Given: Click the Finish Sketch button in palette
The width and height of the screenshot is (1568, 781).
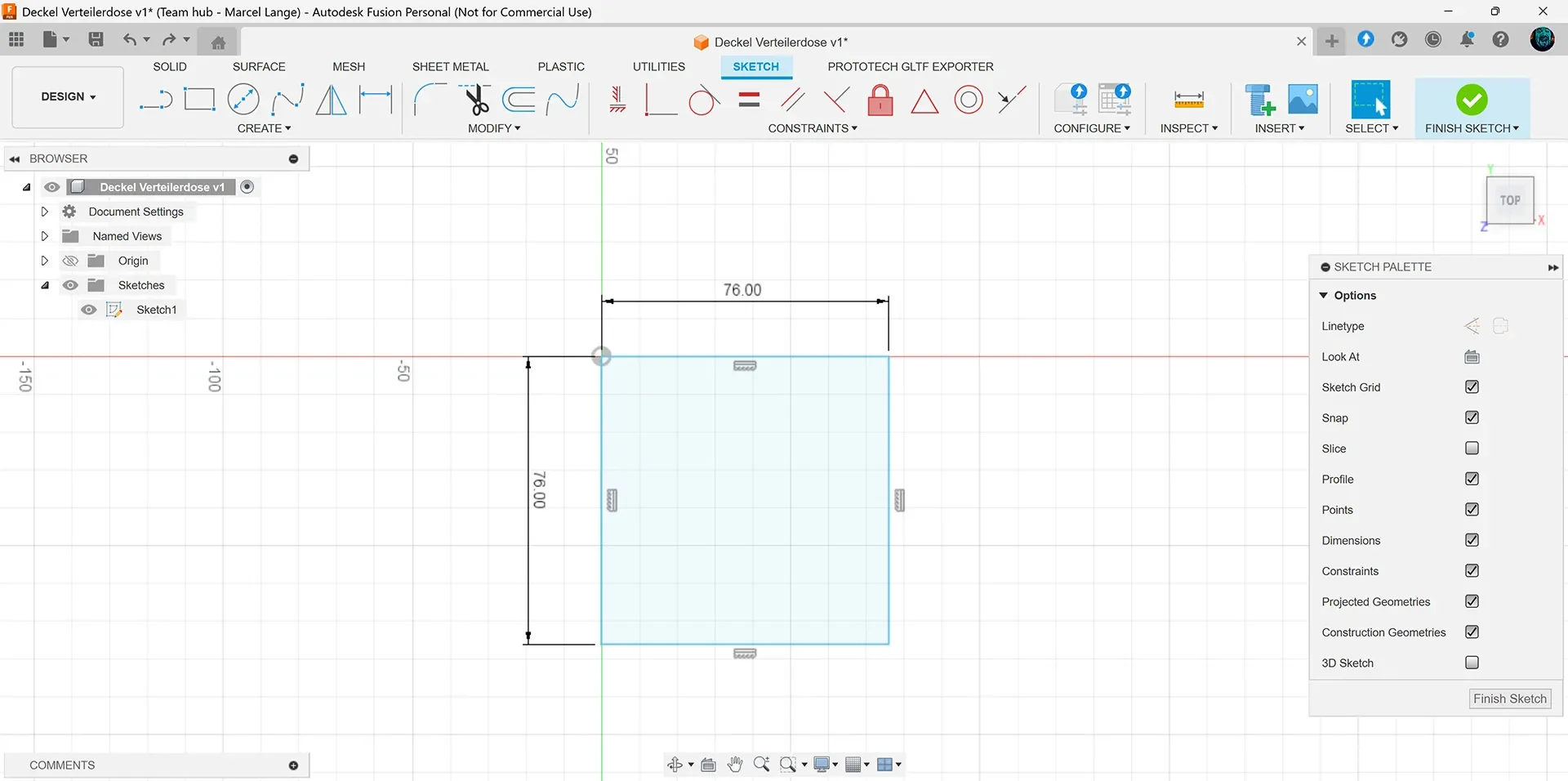Looking at the screenshot, I should tap(1510, 699).
